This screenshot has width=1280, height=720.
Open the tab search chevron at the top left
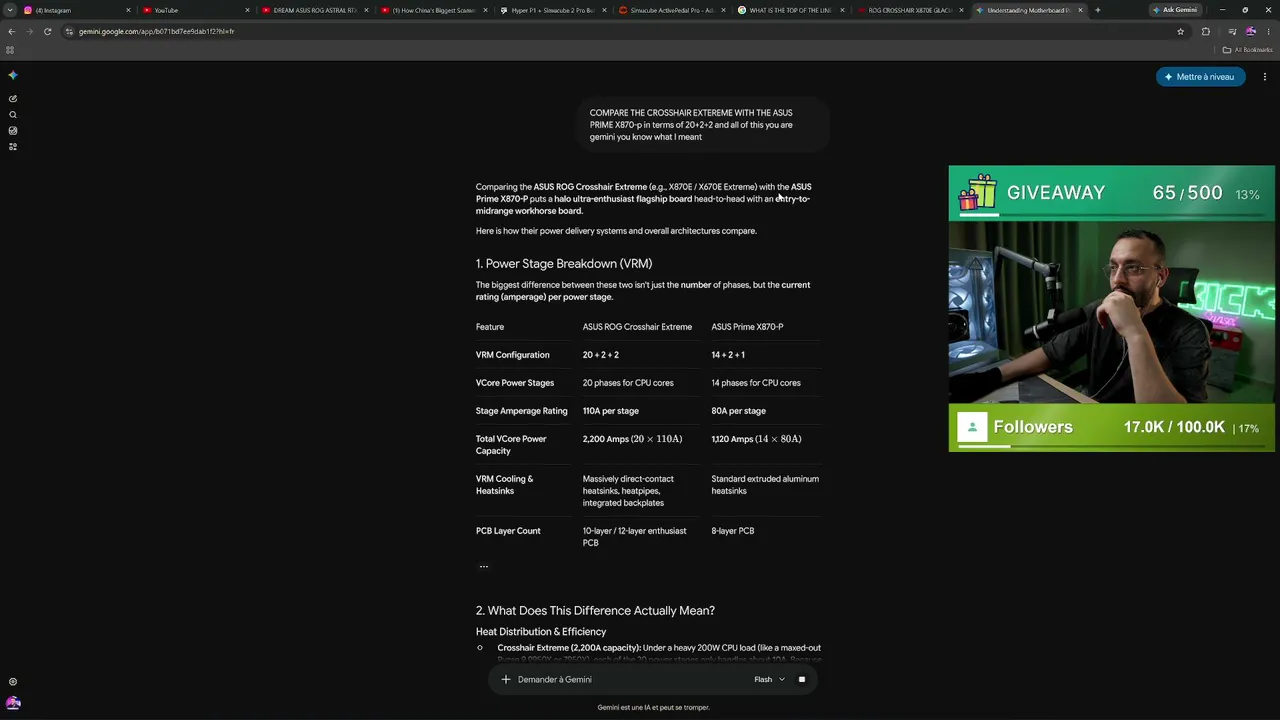[x=9, y=10]
